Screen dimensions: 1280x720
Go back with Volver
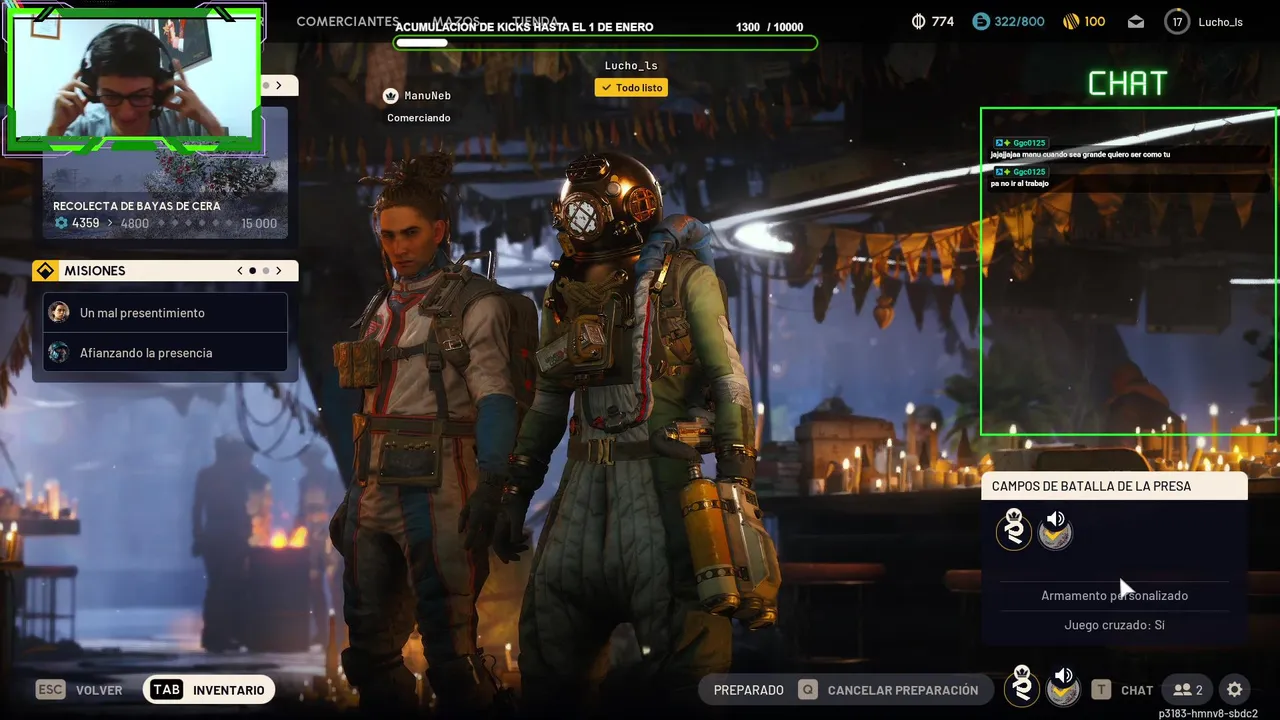coord(99,690)
